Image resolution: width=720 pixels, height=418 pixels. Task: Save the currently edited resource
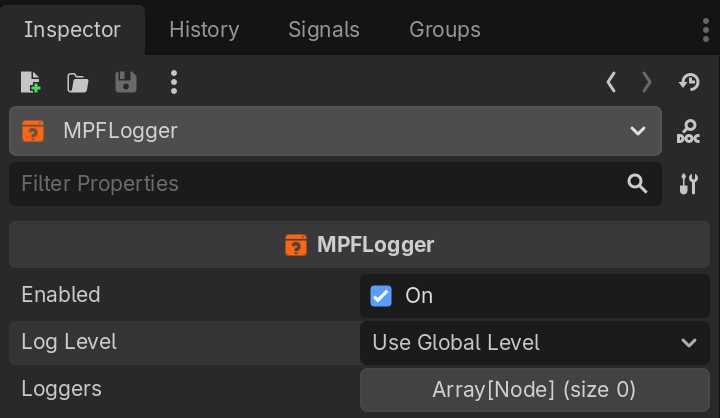pyautogui.click(x=126, y=82)
